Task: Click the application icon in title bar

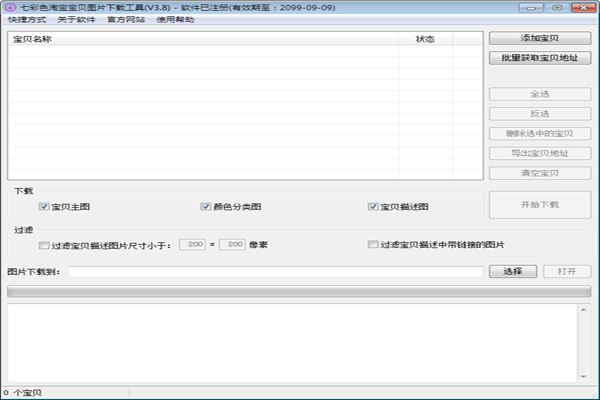Action: [x=8, y=6]
